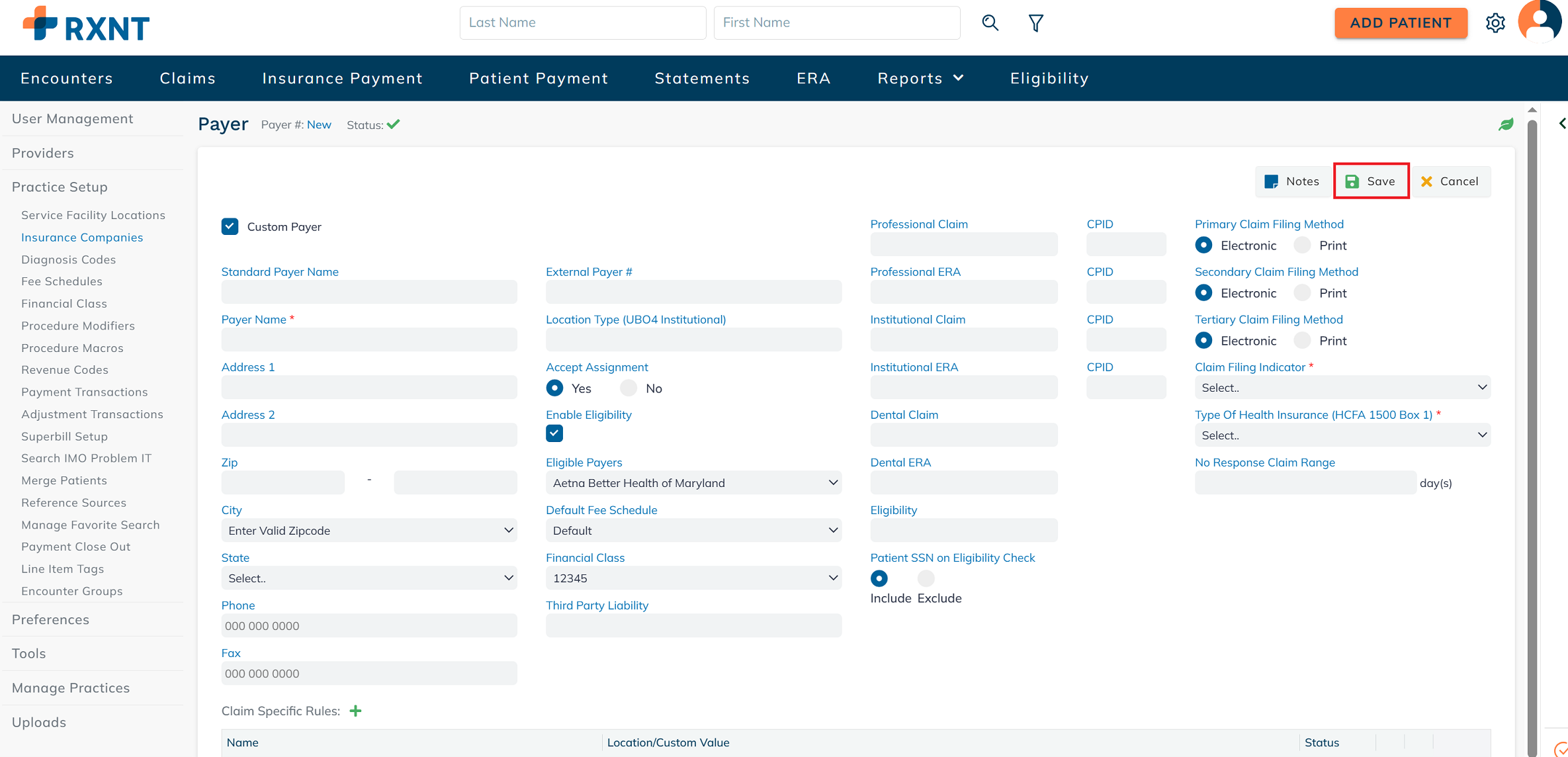Go to the Claims tab
The image size is (1568, 757).
(187, 78)
